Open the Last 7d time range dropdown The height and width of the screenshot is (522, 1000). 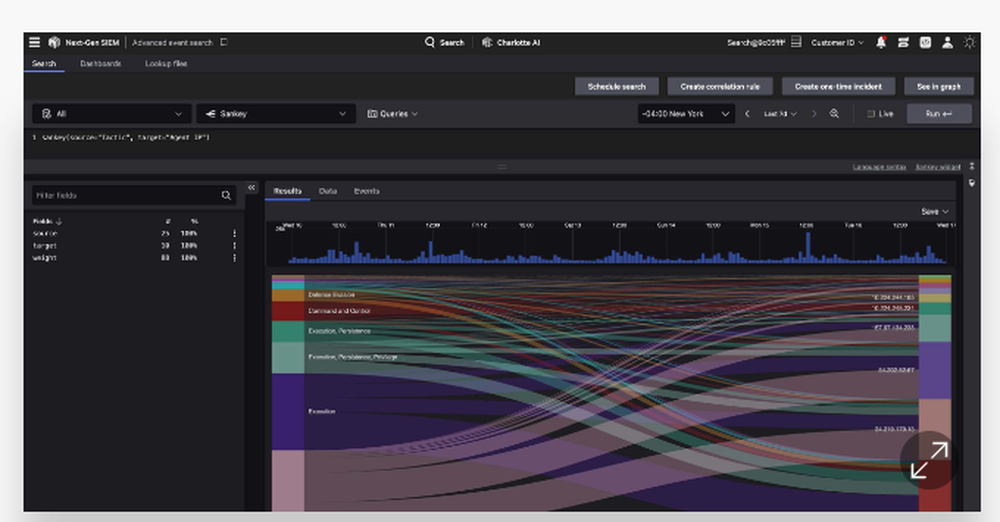click(x=780, y=114)
